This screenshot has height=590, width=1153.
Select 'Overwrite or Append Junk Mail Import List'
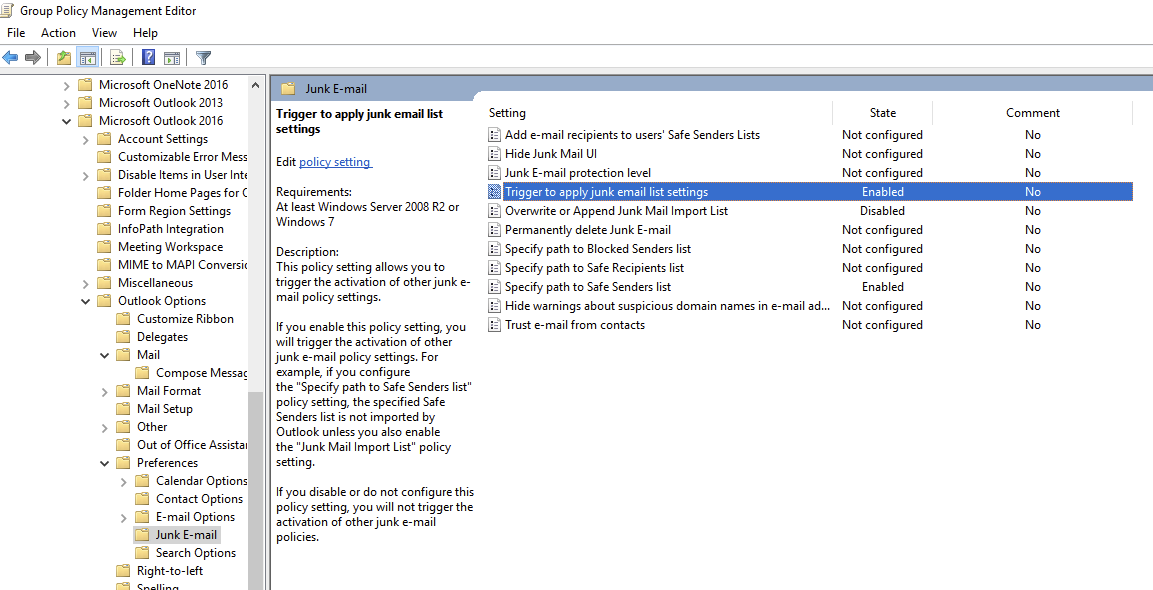pos(616,210)
